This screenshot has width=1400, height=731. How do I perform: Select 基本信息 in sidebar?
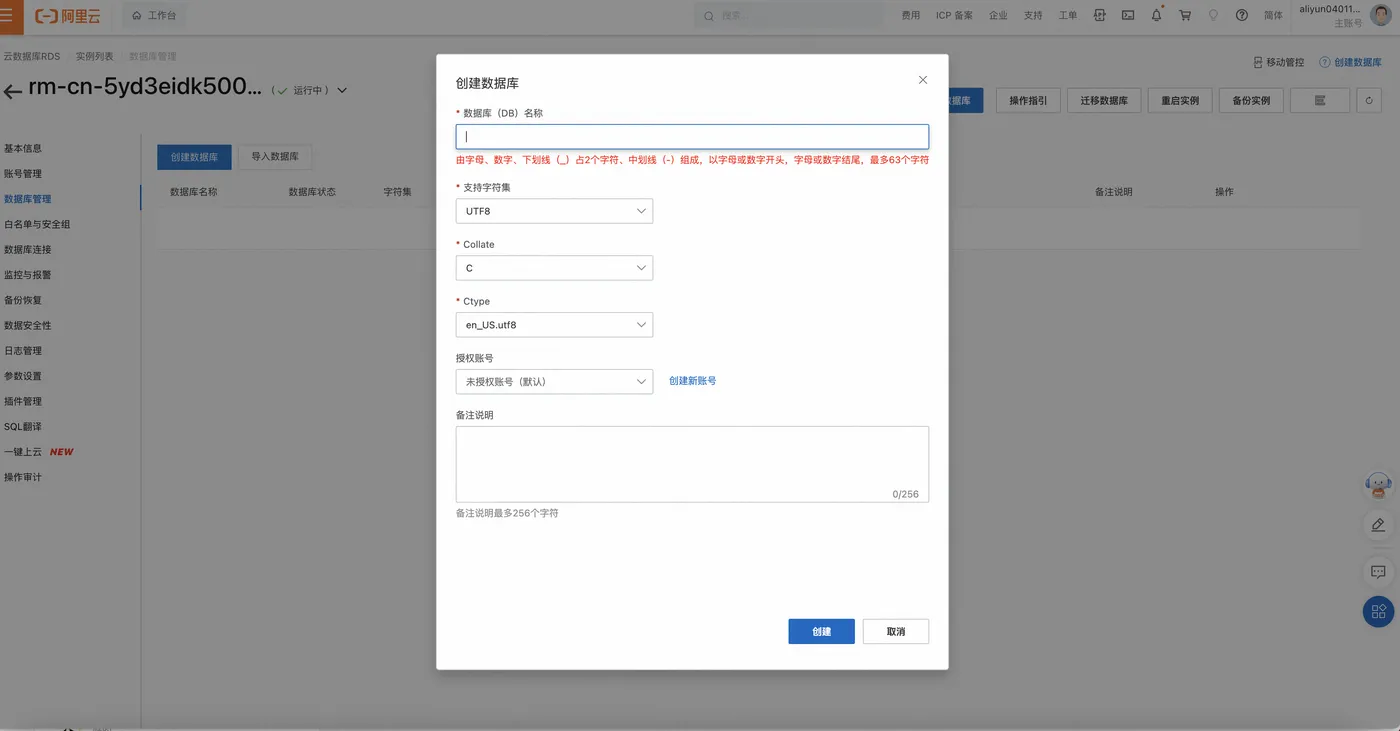[23, 148]
